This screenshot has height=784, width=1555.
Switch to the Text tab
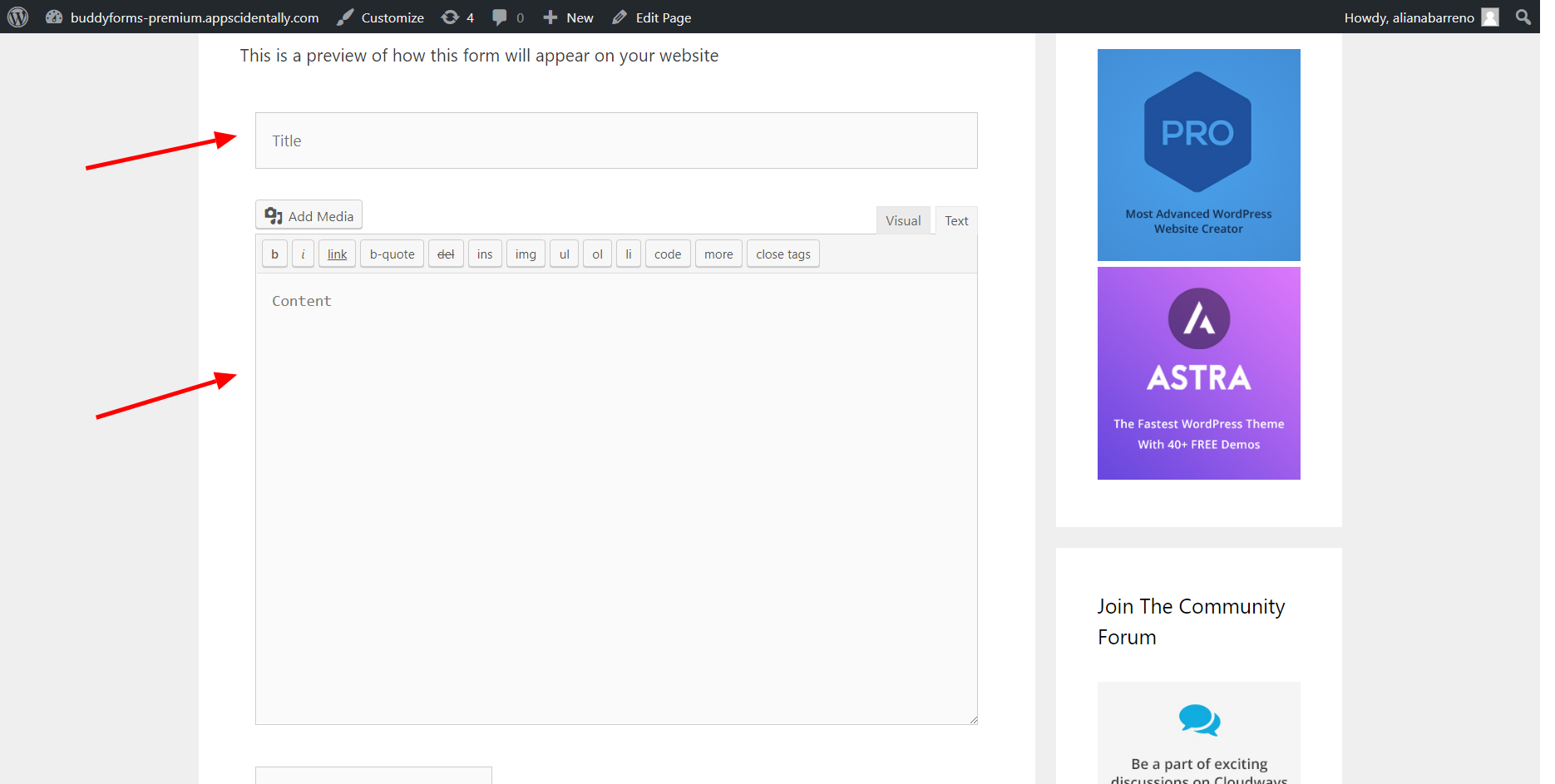tap(956, 219)
